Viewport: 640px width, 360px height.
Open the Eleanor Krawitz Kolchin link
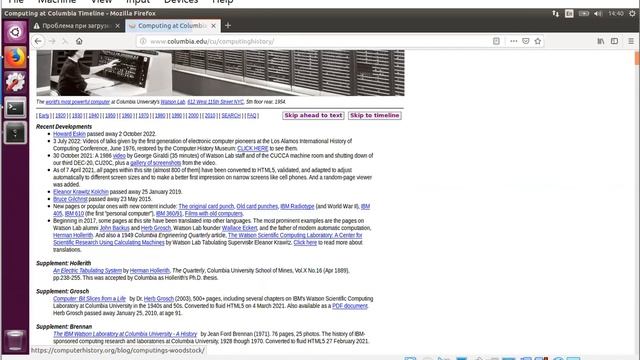81,192
